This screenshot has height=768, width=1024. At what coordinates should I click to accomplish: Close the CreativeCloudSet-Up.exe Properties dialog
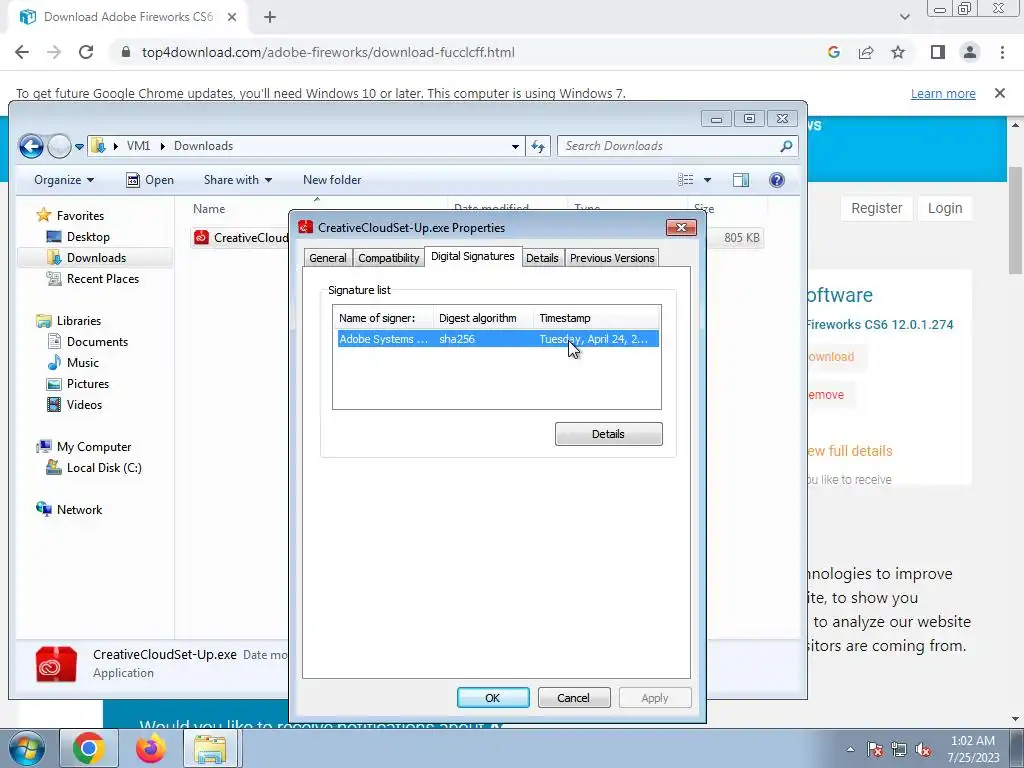681,227
